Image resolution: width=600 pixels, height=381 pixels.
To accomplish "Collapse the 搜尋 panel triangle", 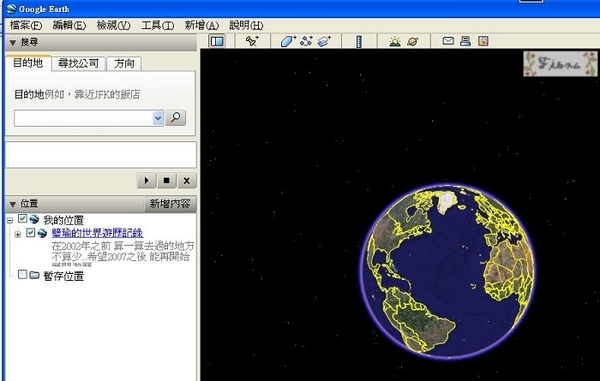I will (13, 42).
